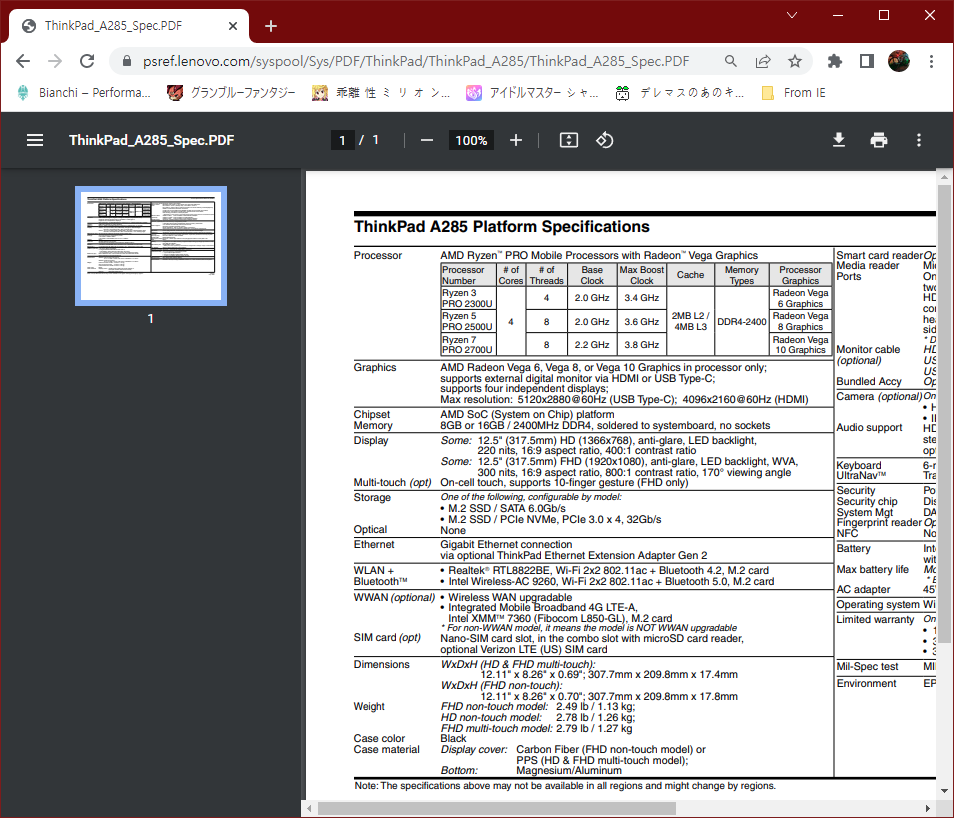Toggle the browser side panel

[866, 61]
